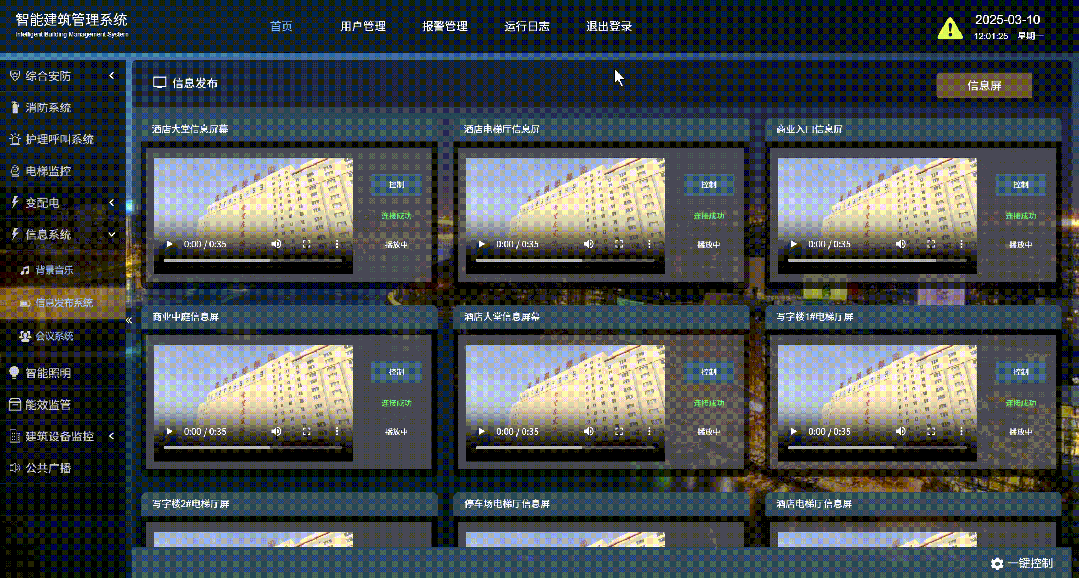Click the 写字楼1#电梯厅屏 video thumbnail
1079x578 pixels.
(x=877, y=403)
